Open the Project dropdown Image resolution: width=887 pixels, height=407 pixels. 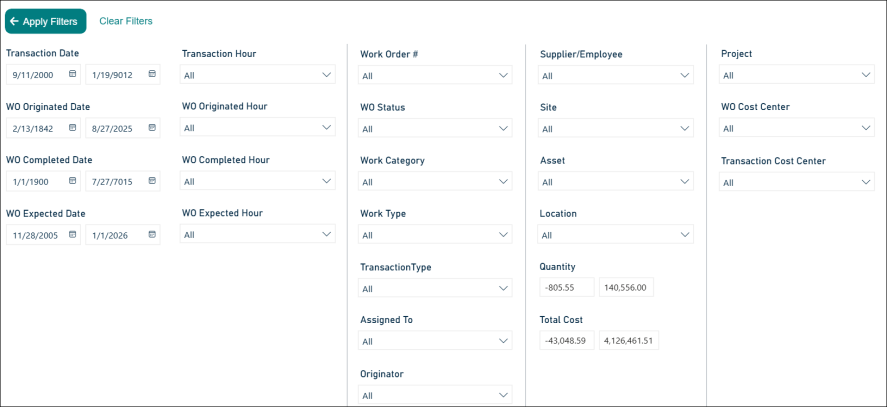[x=796, y=75]
